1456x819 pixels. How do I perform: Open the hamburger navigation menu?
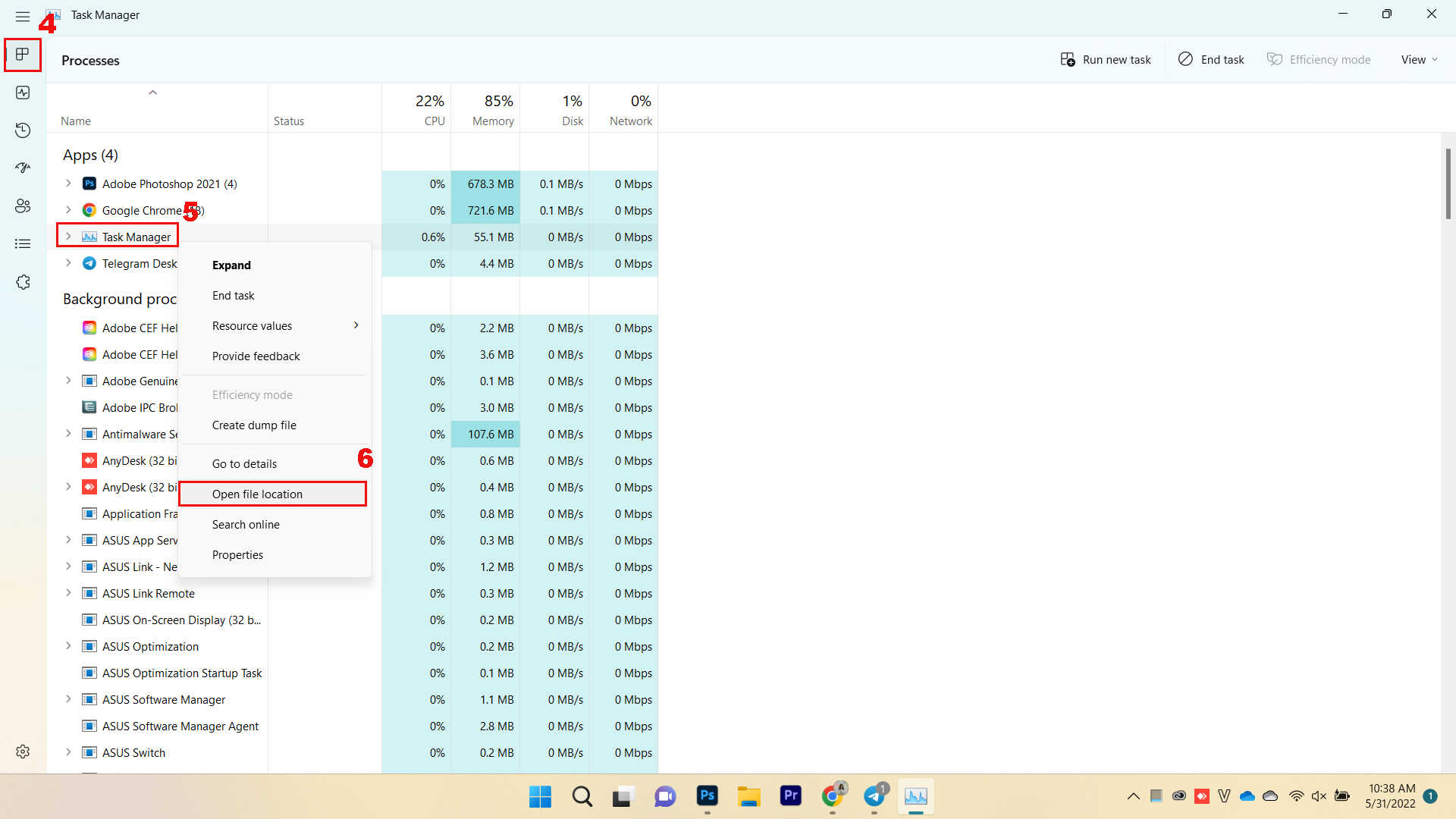[x=23, y=16]
